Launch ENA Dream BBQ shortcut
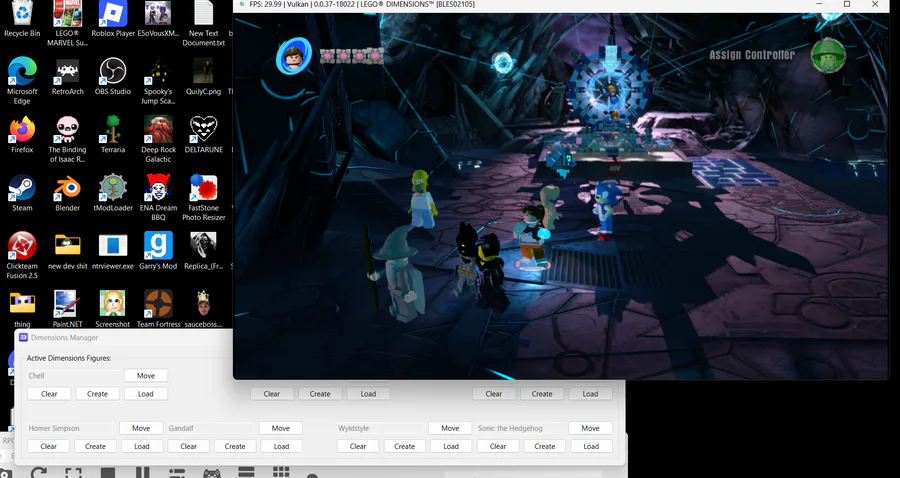This screenshot has height=478, width=900. tap(158, 198)
